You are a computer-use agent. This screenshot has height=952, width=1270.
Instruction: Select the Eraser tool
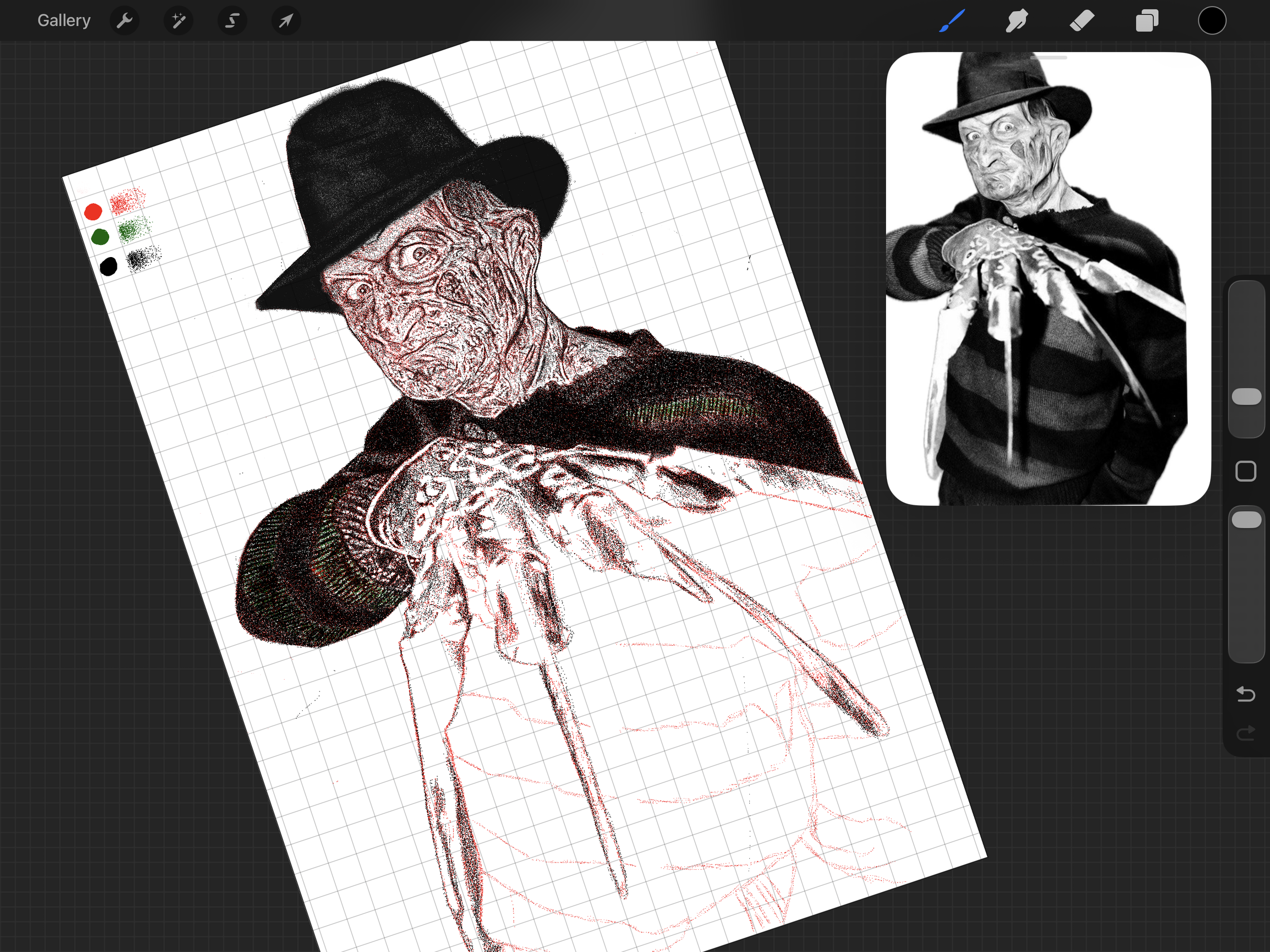1082,21
